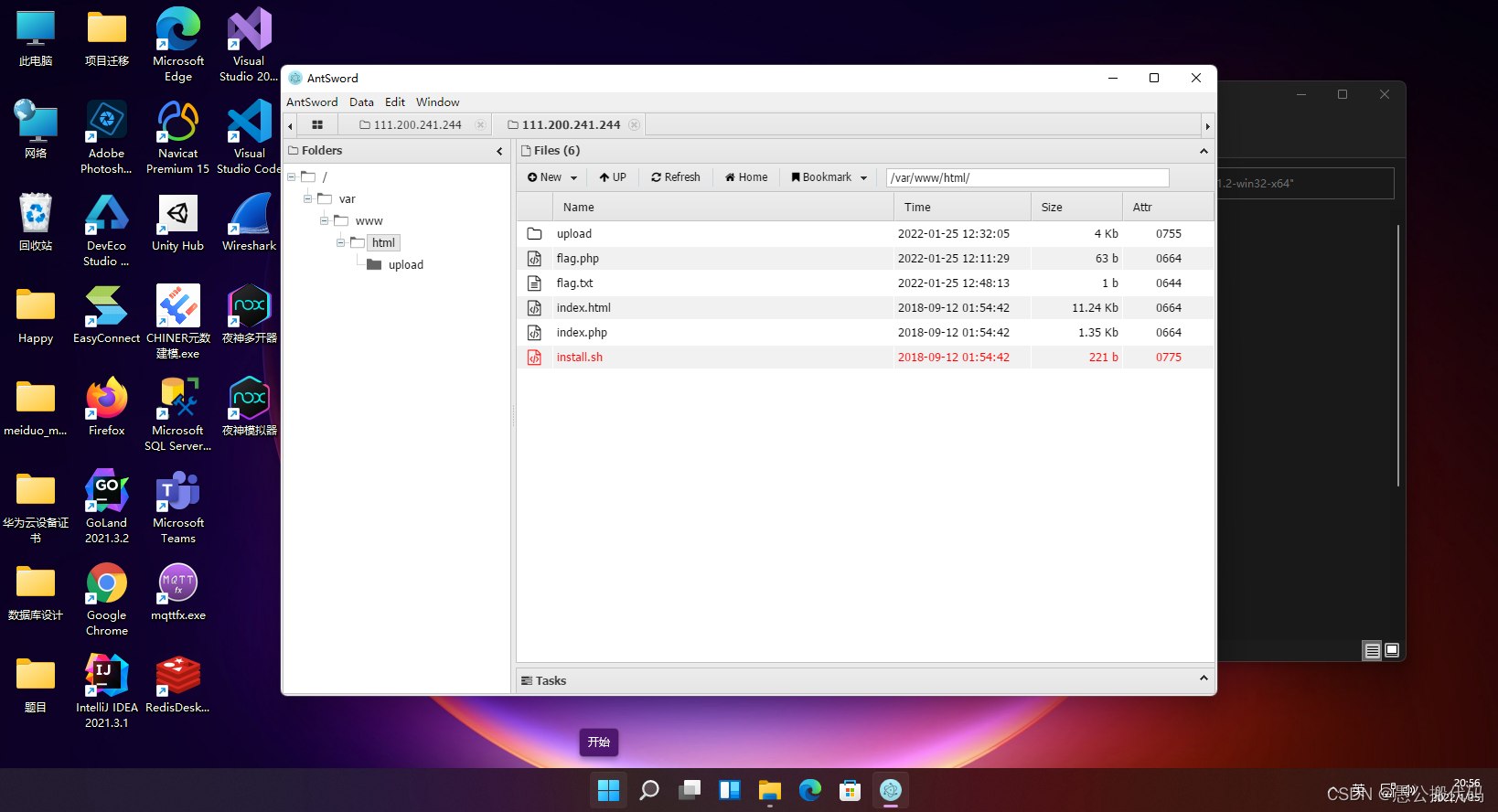Open RedisDesktop desktop shortcut
The width and height of the screenshot is (1498, 812).
(x=177, y=684)
